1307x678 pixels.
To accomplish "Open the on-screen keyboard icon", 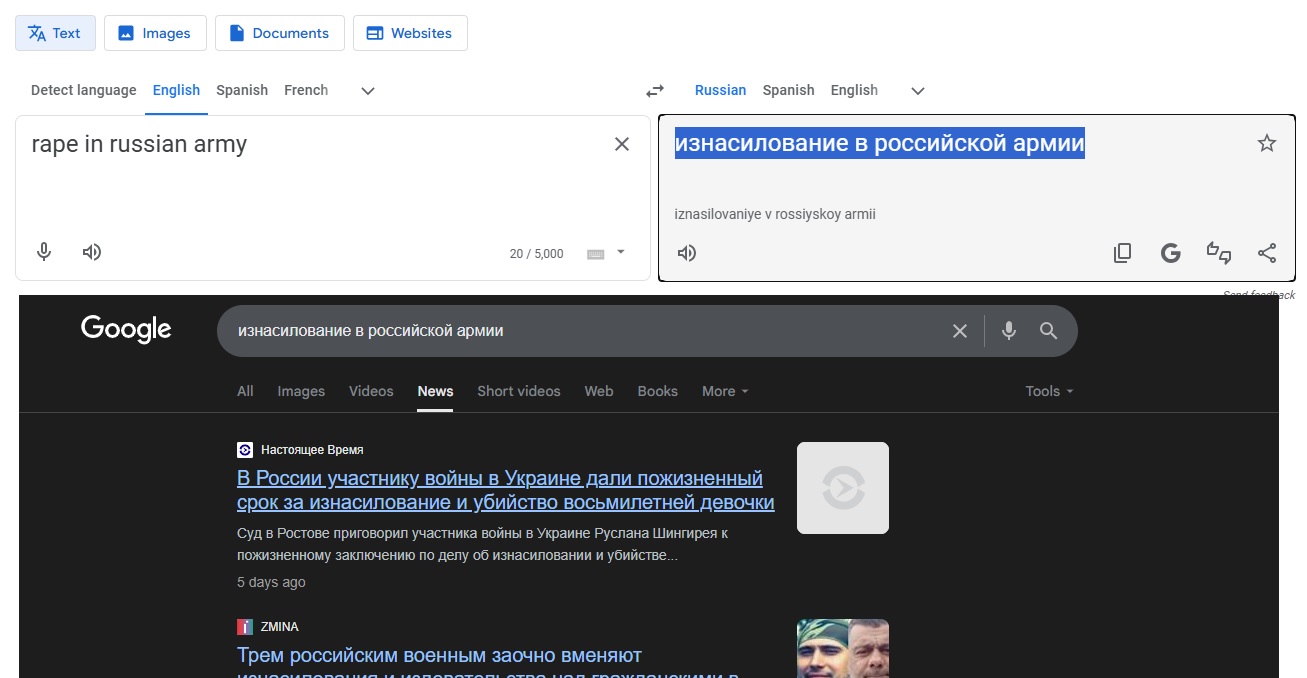I will [x=596, y=254].
